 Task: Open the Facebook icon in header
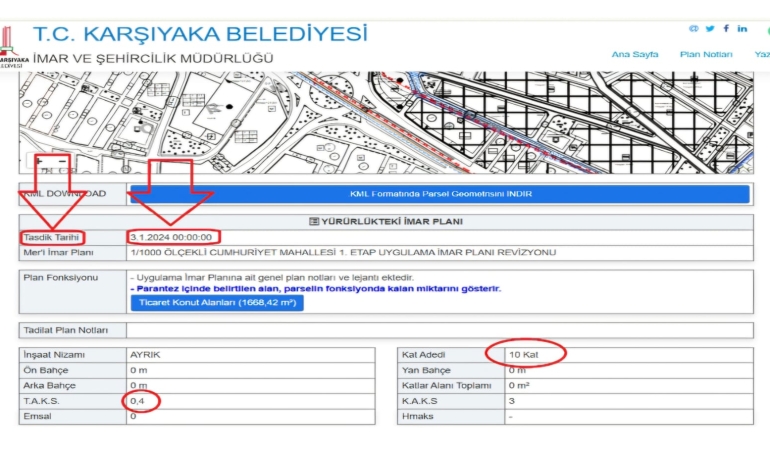tap(726, 28)
